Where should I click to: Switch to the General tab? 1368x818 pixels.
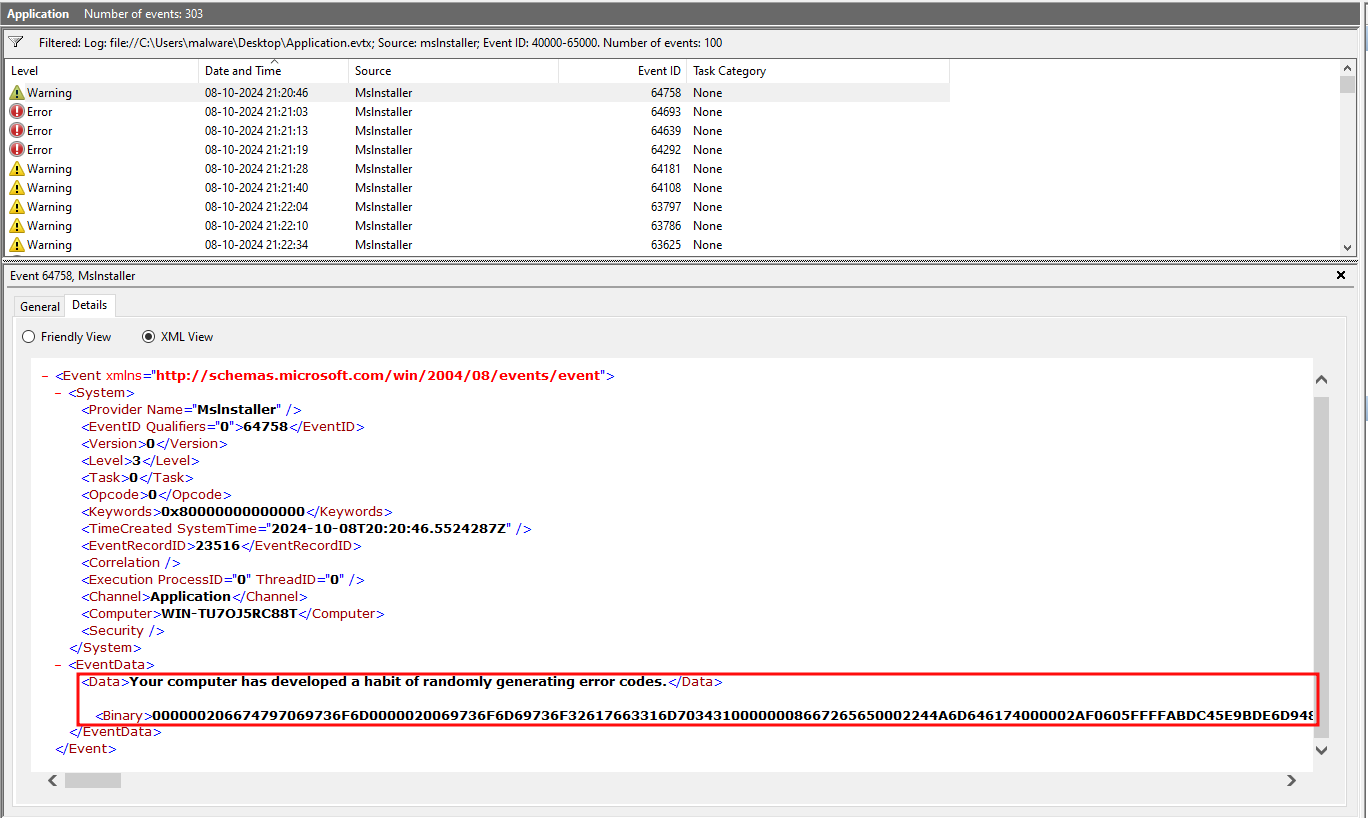(x=40, y=306)
